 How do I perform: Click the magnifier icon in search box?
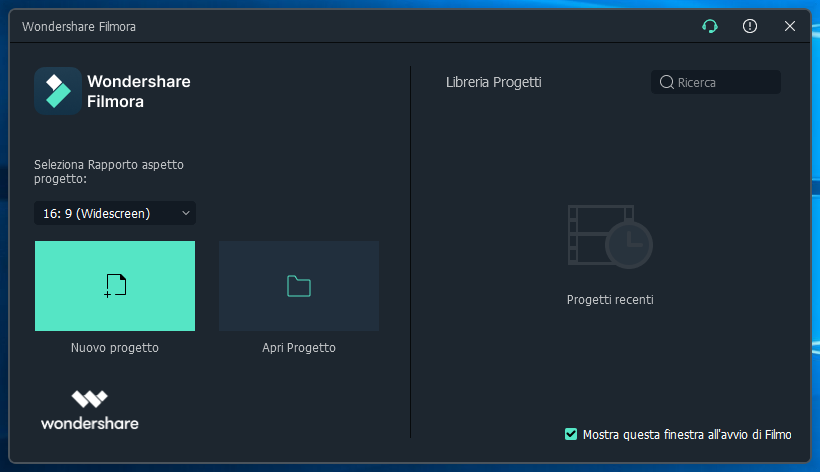coord(666,82)
